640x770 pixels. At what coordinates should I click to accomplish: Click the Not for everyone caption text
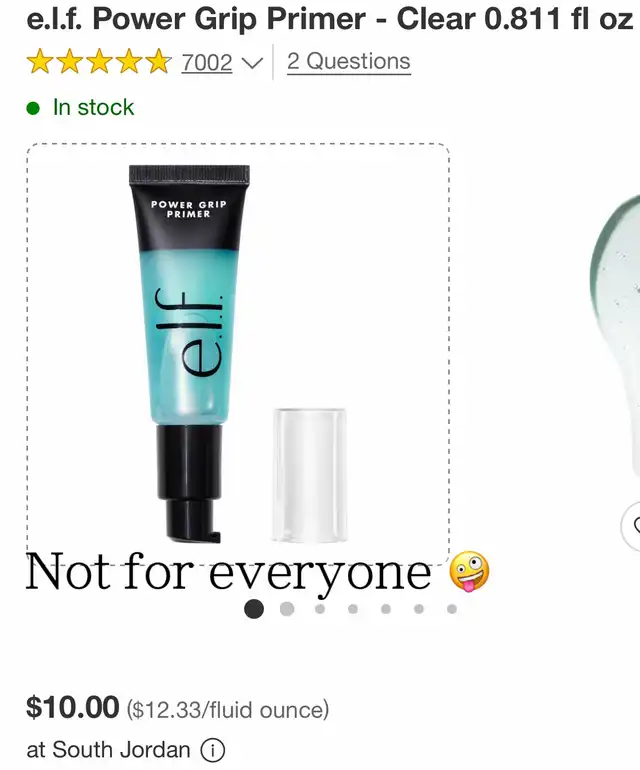click(x=228, y=572)
